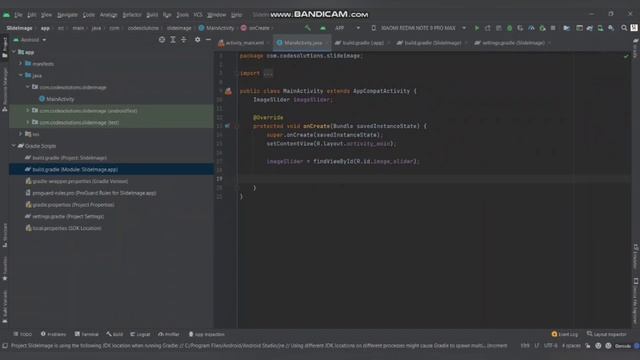Click Collapse All in Project panel
The image size is (640, 360).
pos(184,40)
